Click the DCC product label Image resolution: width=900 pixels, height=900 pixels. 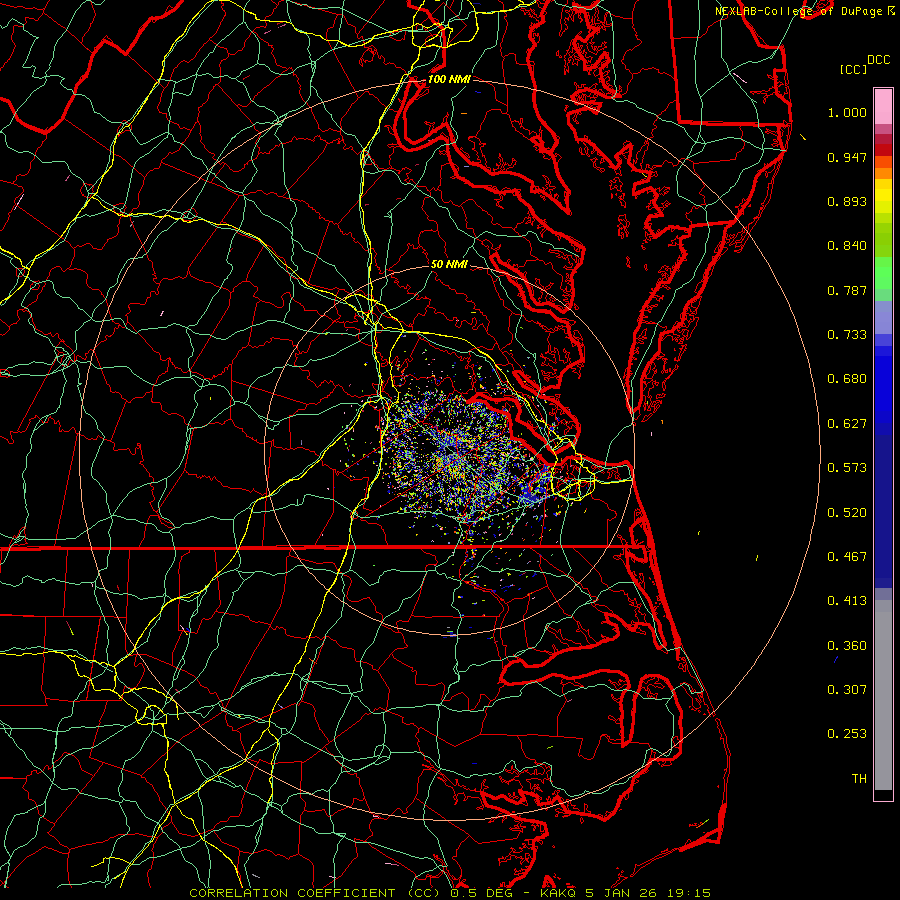coord(878,60)
